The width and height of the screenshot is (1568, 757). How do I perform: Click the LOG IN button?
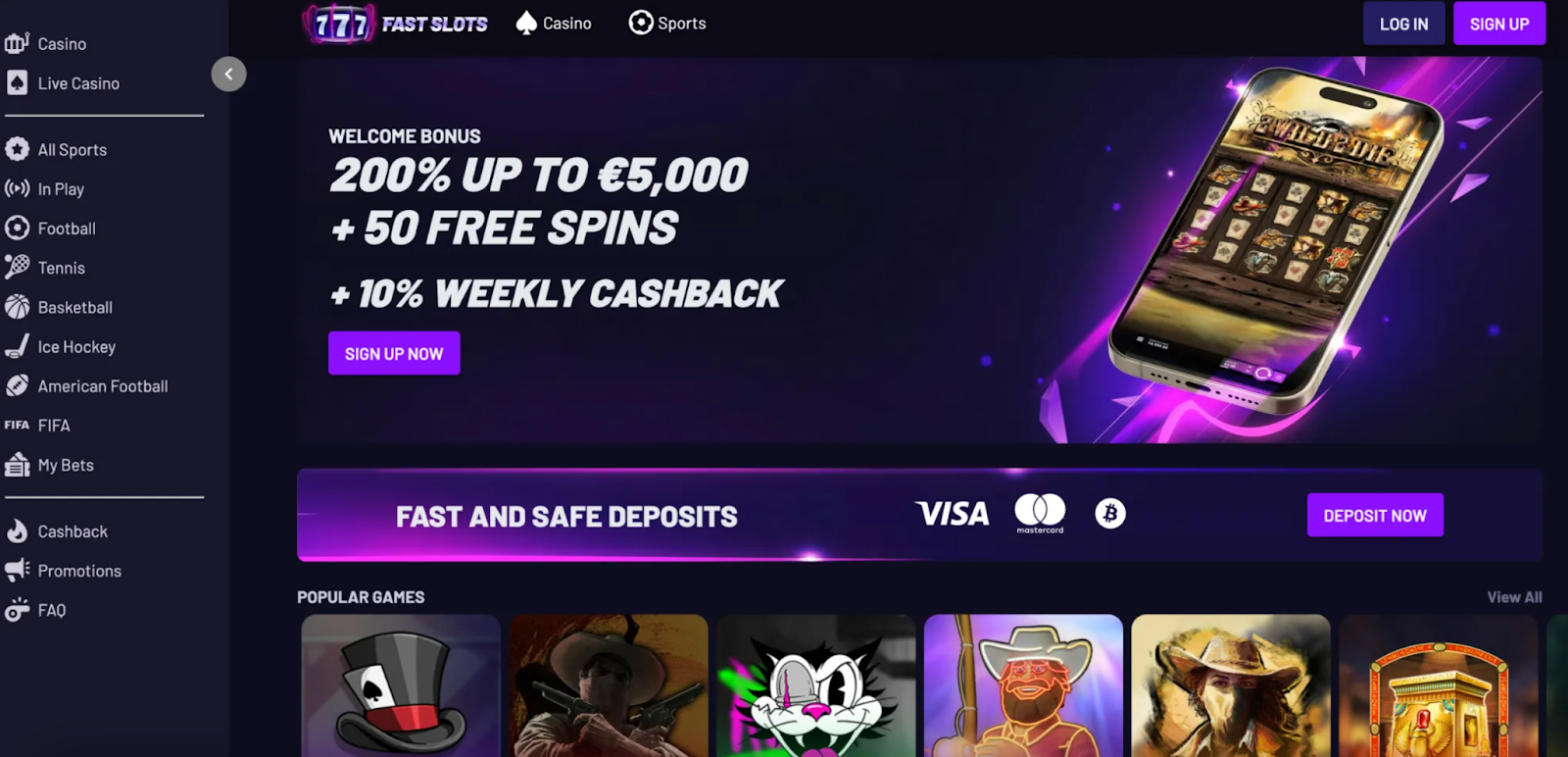1403,24
